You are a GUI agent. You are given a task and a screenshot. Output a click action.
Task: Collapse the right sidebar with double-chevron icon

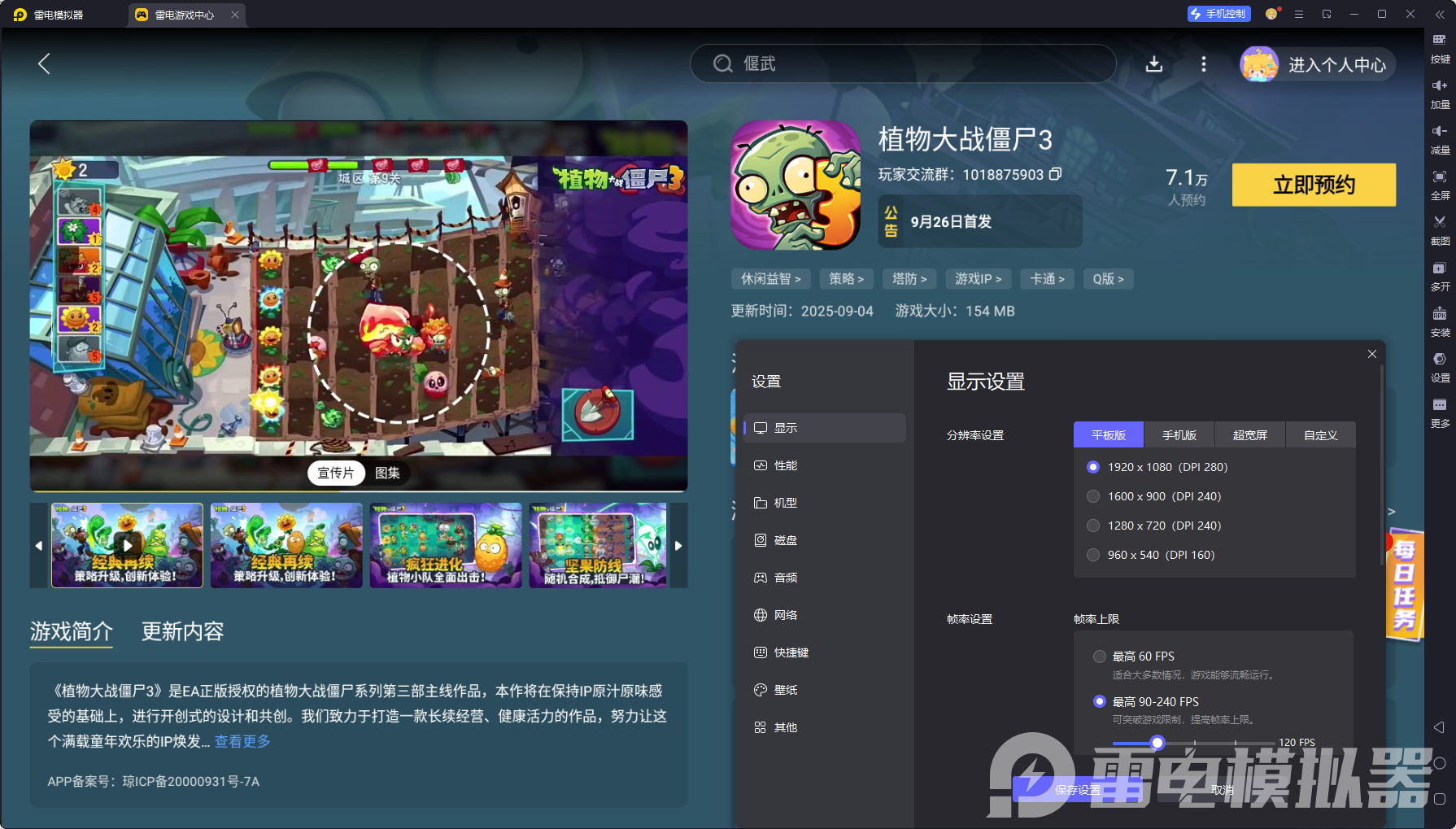click(x=1440, y=14)
